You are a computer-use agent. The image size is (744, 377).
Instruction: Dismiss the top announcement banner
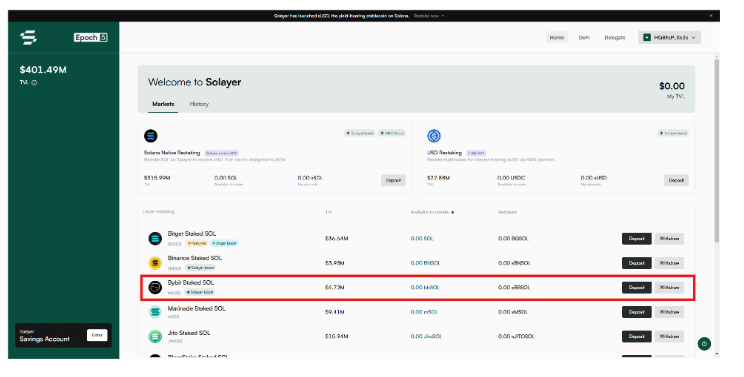point(711,16)
